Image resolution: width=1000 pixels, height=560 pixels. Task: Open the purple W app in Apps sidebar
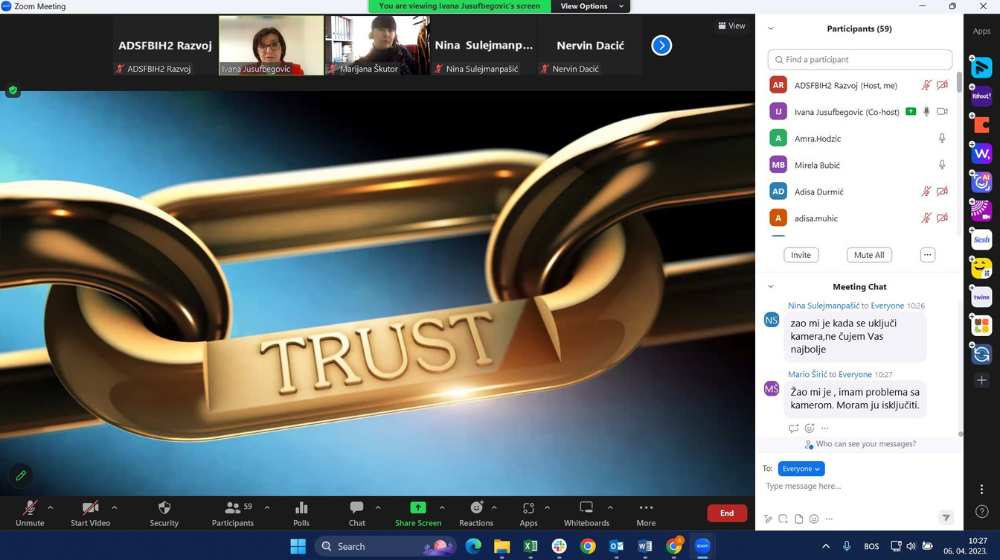pyautogui.click(x=981, y=154)
